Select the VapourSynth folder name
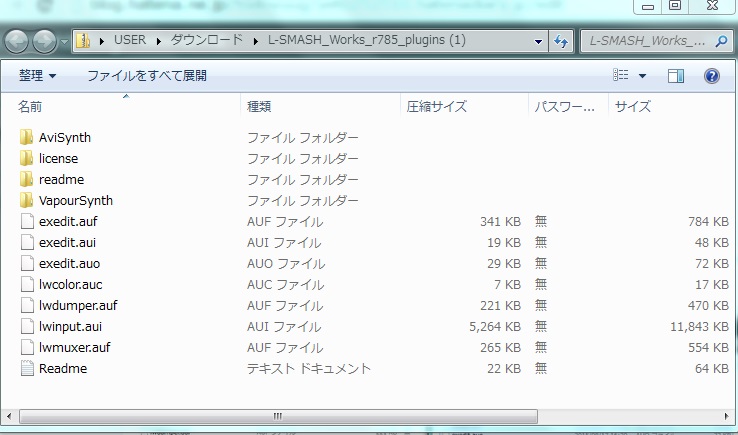 pyautogui.click(x=76, y=201)
